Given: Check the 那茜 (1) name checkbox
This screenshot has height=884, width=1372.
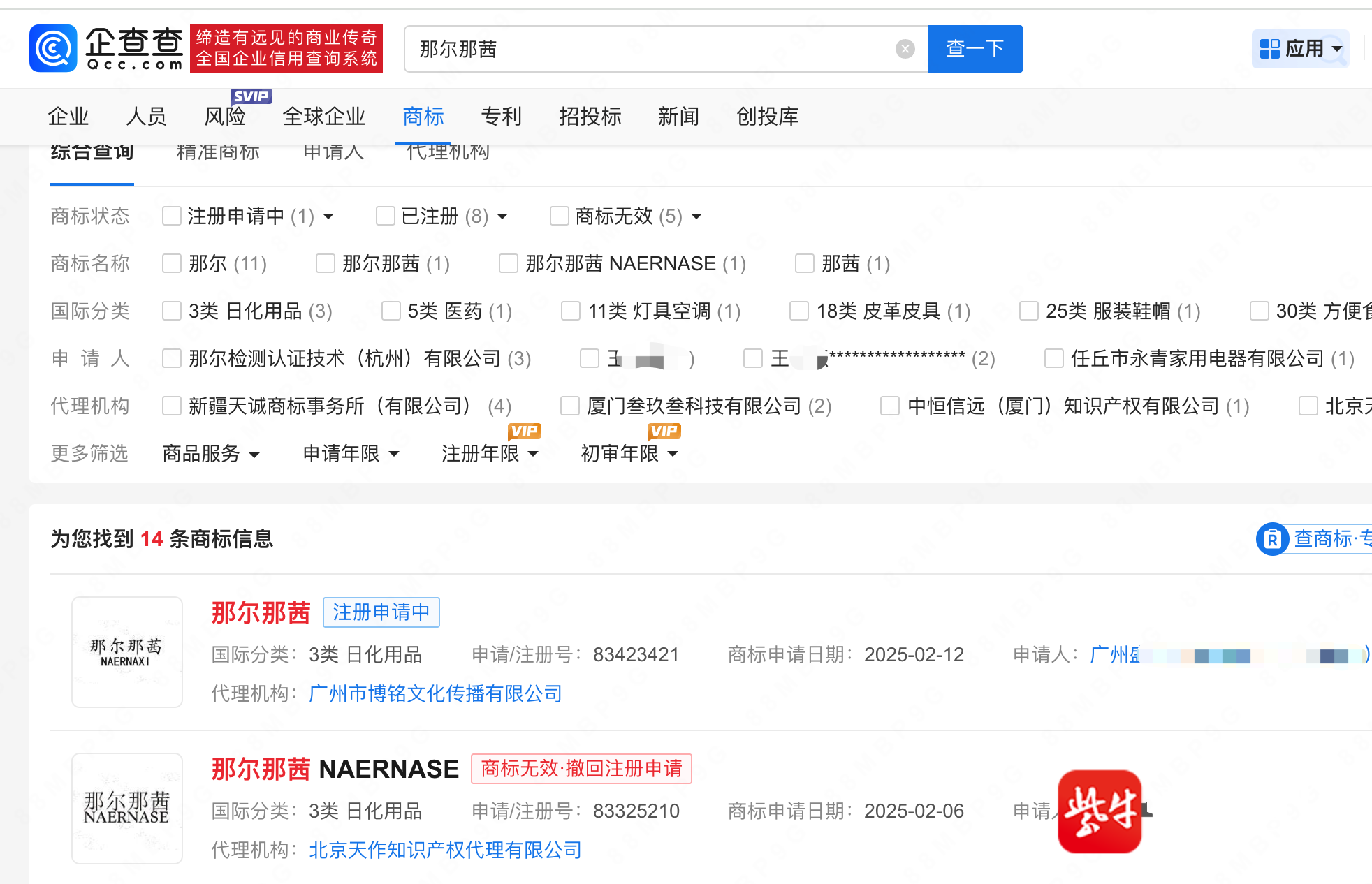Looking at the screenshot, I should tap(805, 263).
